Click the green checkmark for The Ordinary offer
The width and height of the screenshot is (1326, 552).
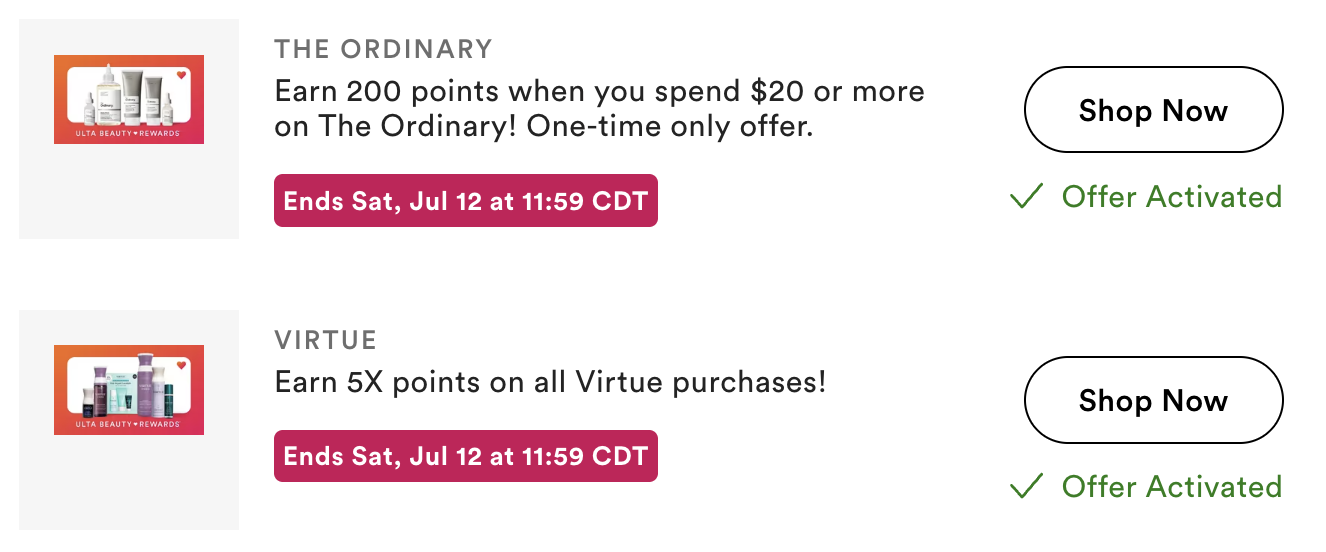tap(1026, 197)
